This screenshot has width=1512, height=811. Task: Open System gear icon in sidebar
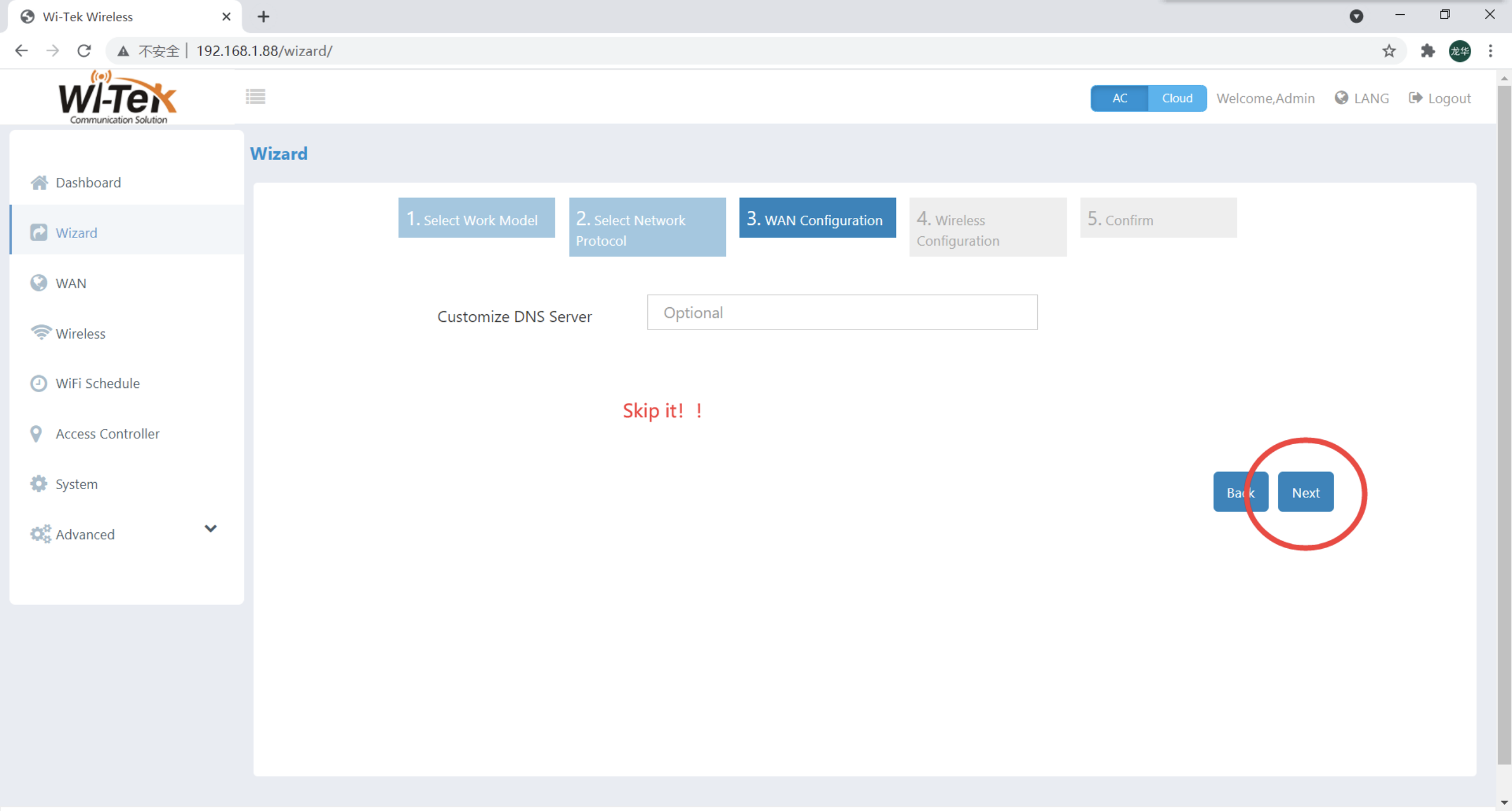point(38,484)
